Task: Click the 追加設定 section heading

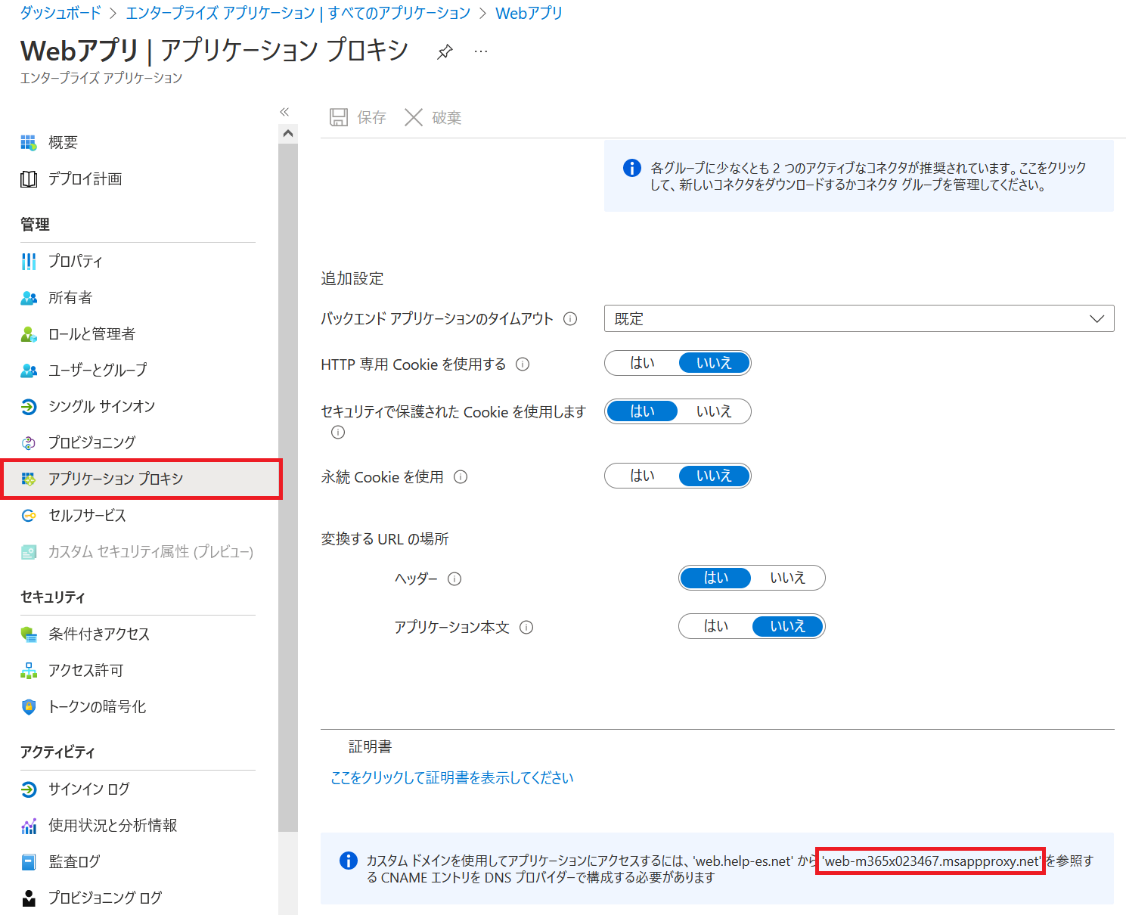Action: 353,279
